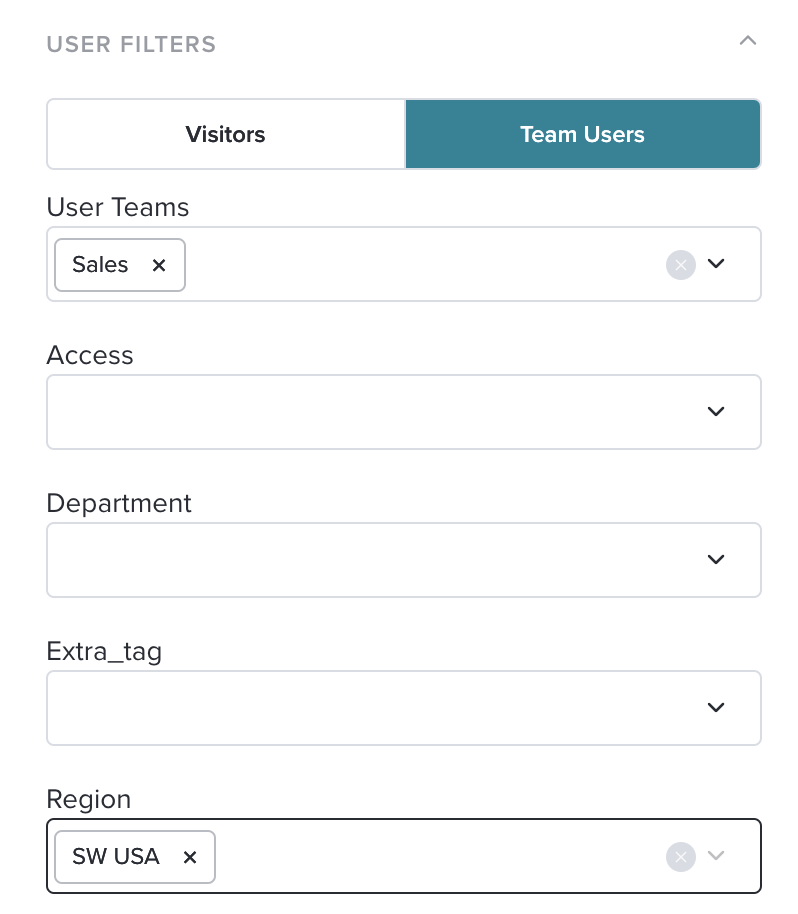Click the empty area of Region field
The height and width of the screenshot is (914, 798).
(437, 856)
